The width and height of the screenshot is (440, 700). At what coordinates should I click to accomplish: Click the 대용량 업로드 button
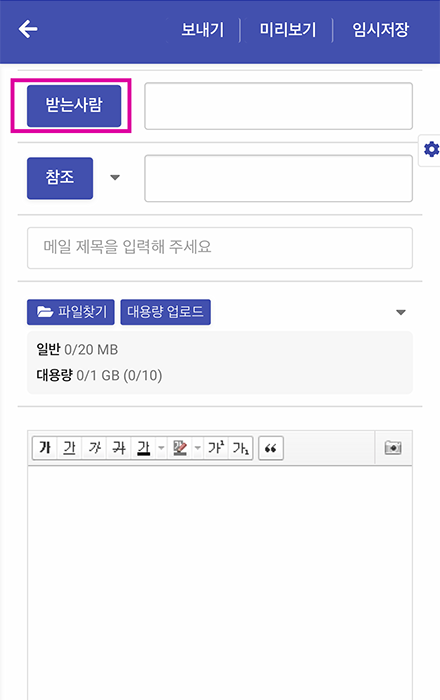(166, 312)
